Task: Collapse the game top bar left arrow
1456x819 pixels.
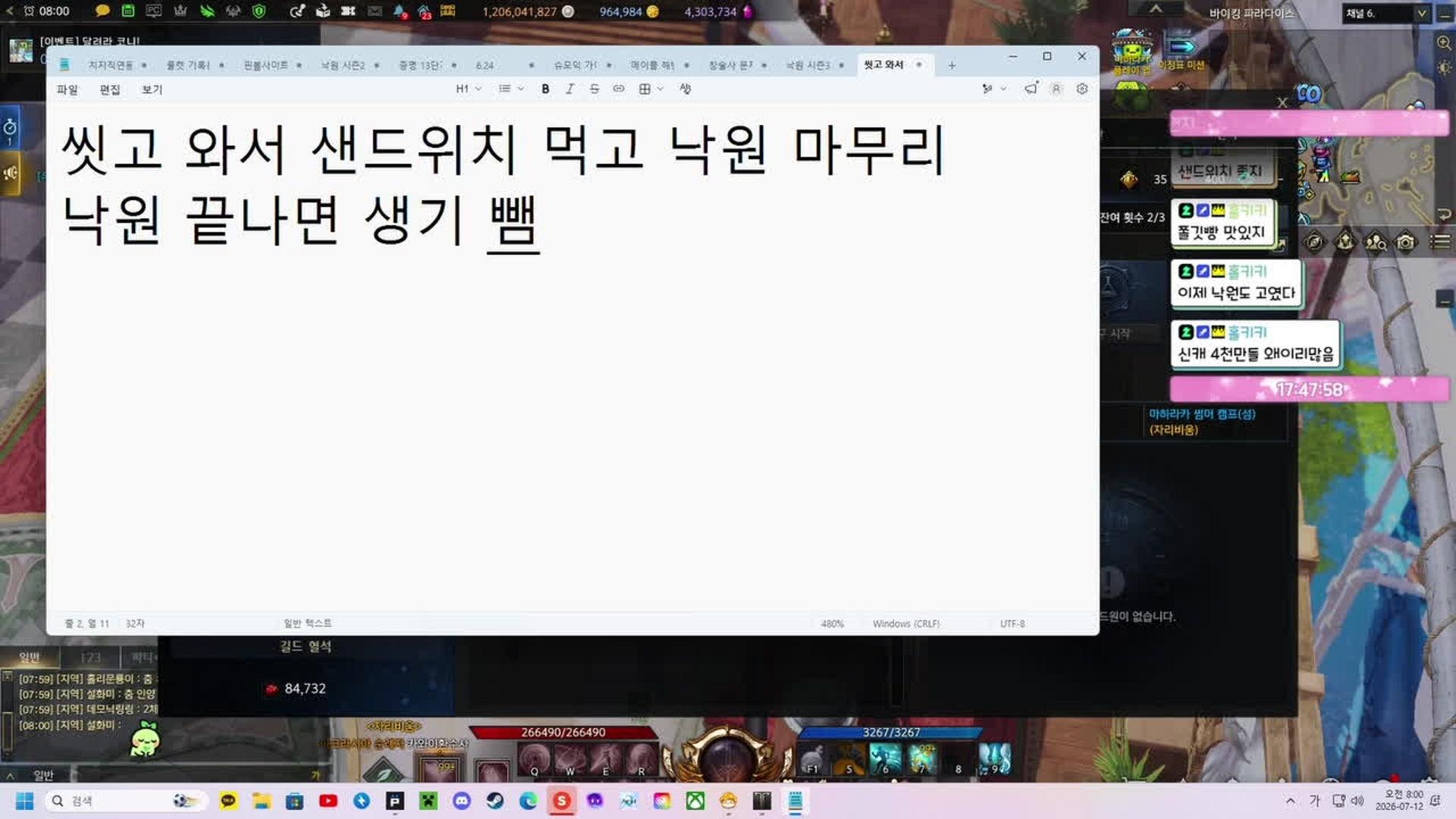Action: (x=9, y=11)
